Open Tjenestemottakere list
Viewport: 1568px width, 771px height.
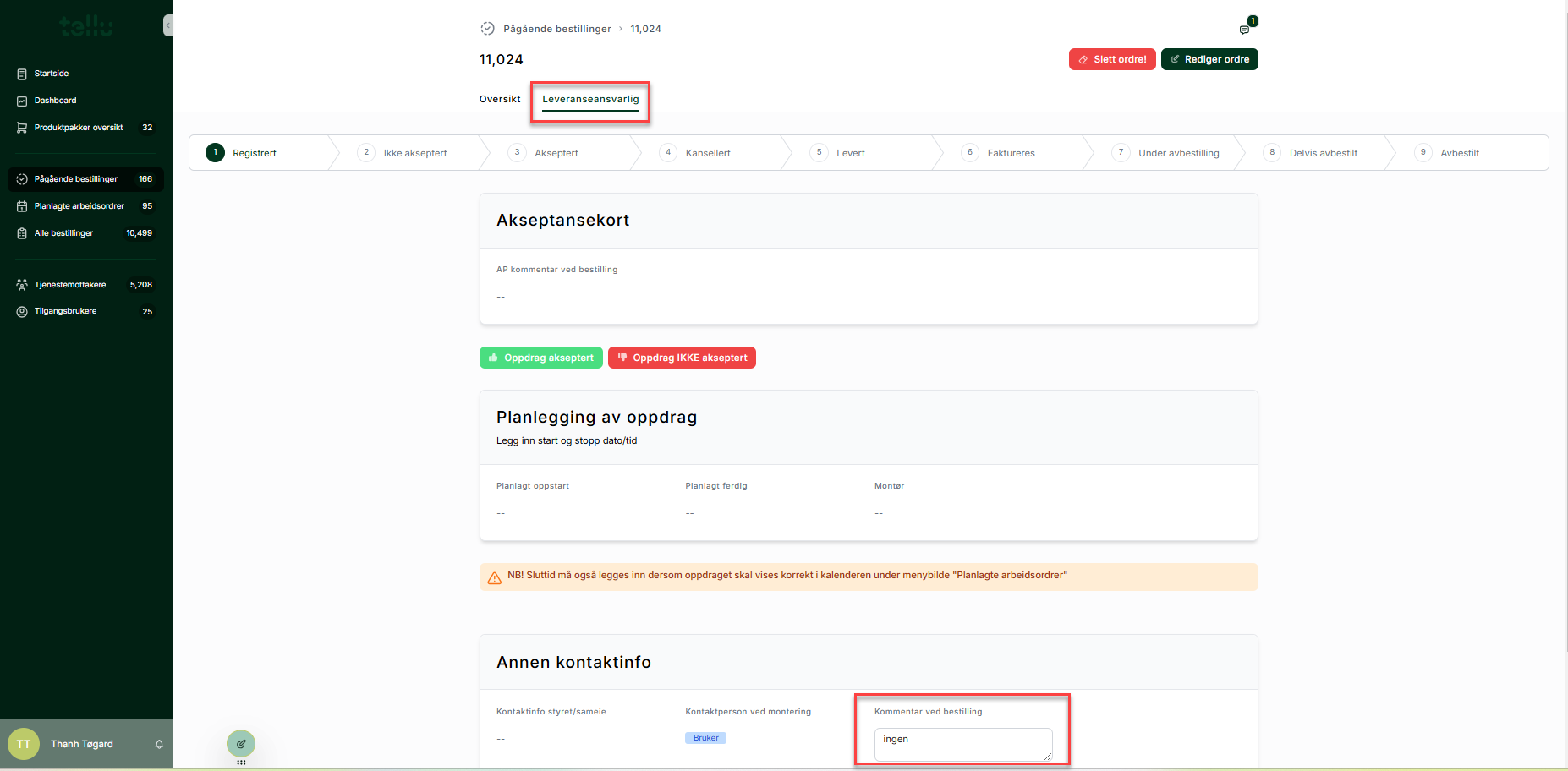(x=70, y=285)
